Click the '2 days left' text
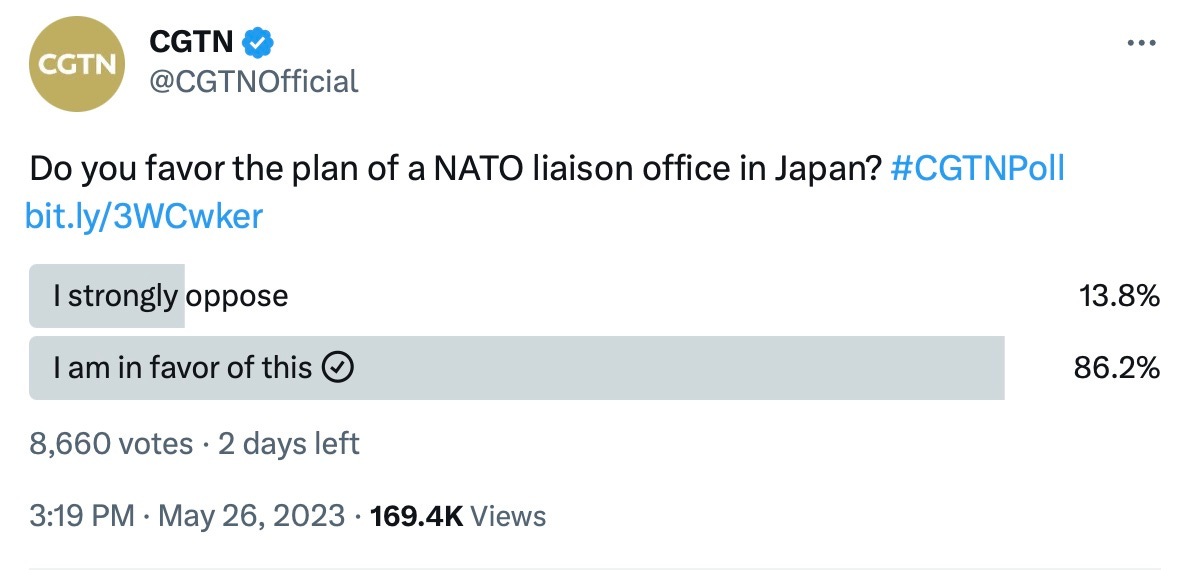The height and width of the screenshot is (570, 1192). (x=289, y=443)
